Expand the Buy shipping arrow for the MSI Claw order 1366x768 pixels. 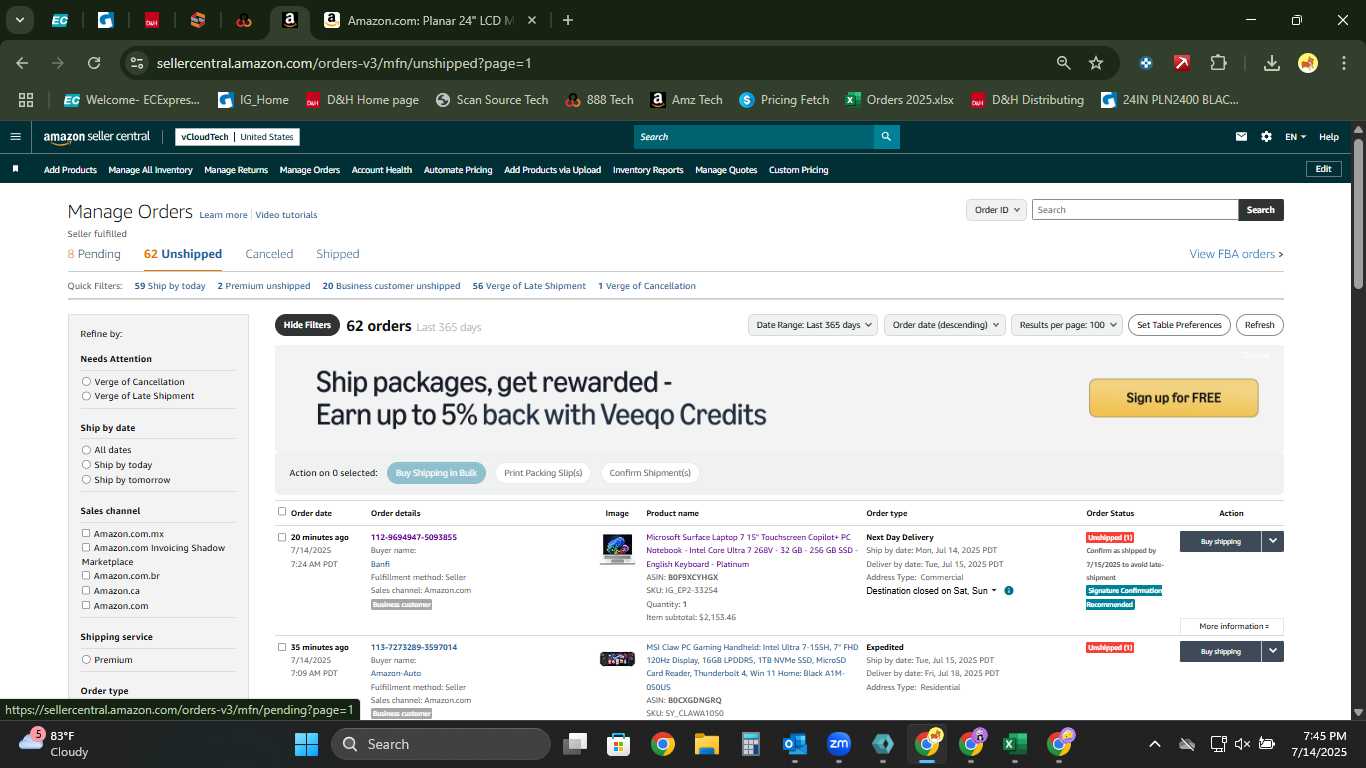coord(1272,651)
